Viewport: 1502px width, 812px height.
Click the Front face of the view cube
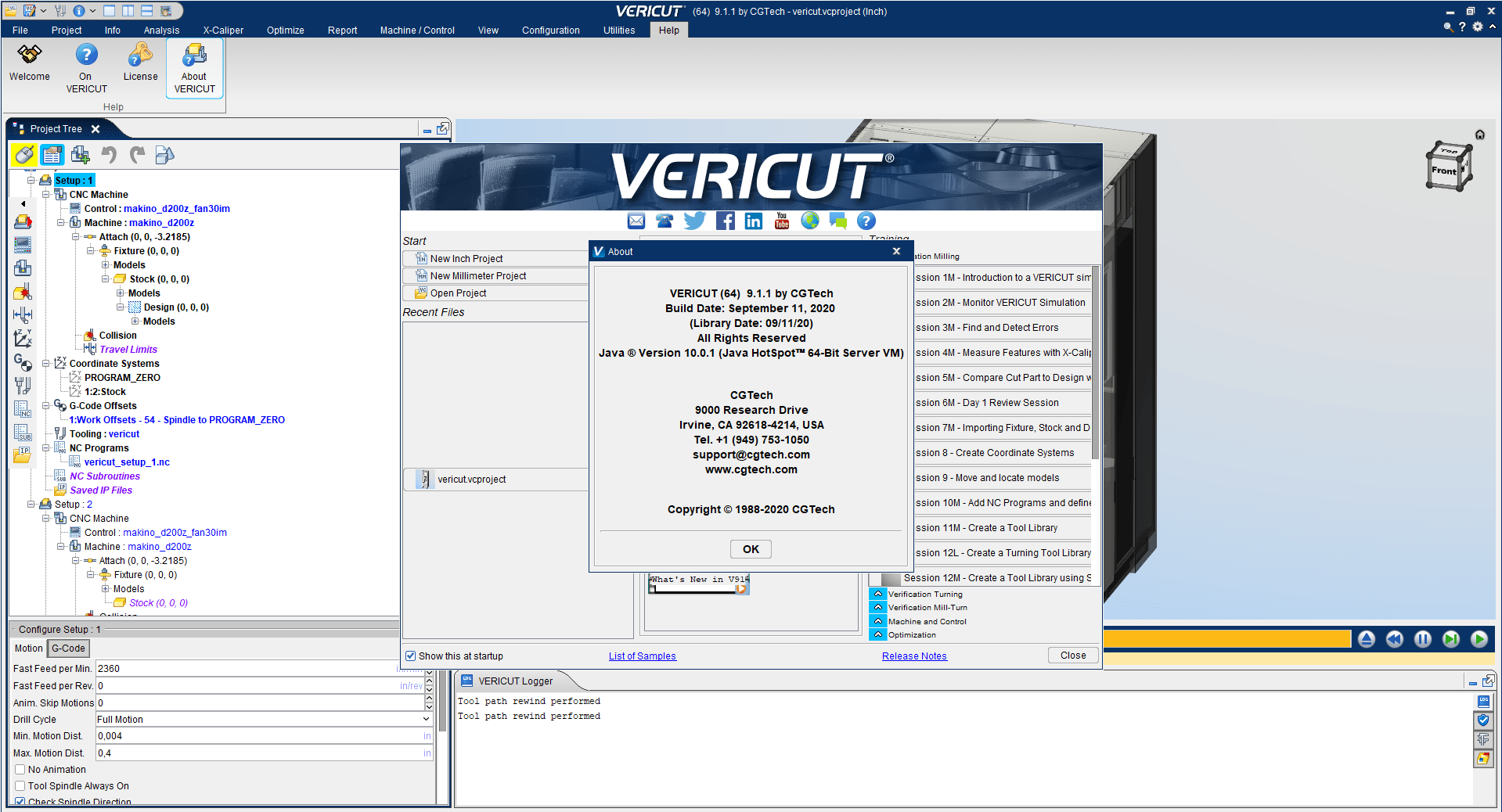click(x=1444, y=171)
